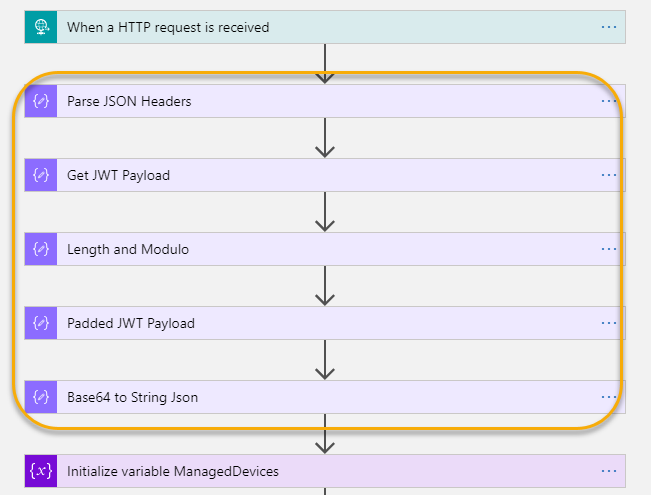This screenshot has width=651, height=495.
Task: Click the Get JWT Payload compose icon
Action: 41,175
